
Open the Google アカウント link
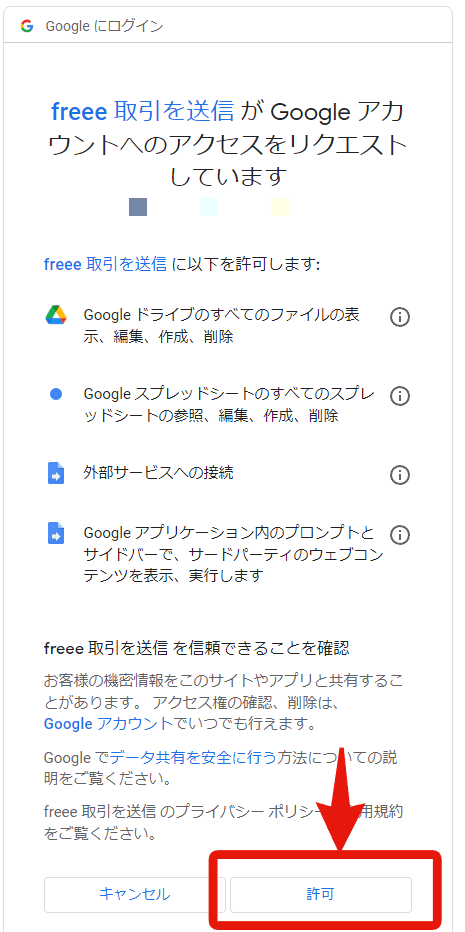click(x=108, y=724)
